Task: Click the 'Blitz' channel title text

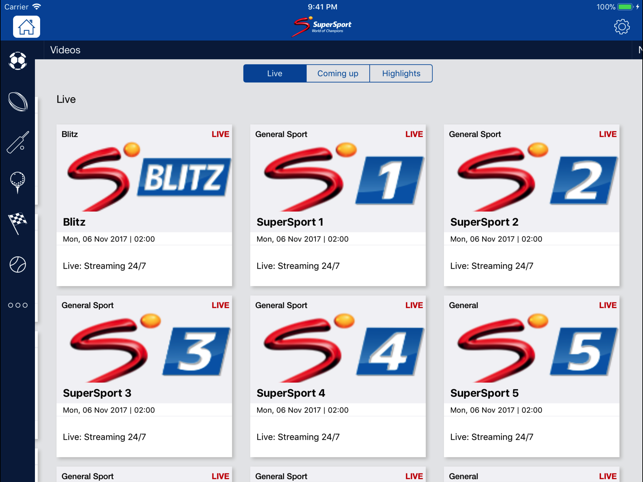Action: coord(74,222)
